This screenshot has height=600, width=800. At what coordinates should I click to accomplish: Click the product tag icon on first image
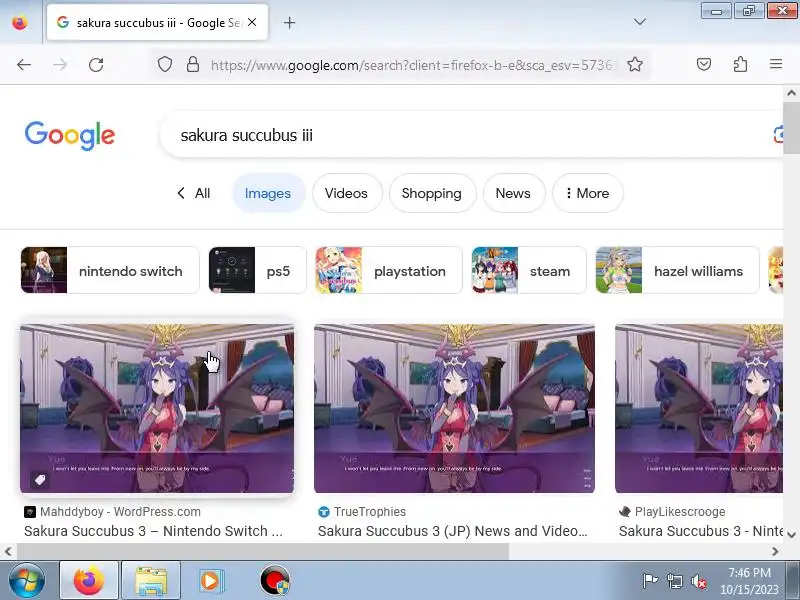(x=40, y=480)
